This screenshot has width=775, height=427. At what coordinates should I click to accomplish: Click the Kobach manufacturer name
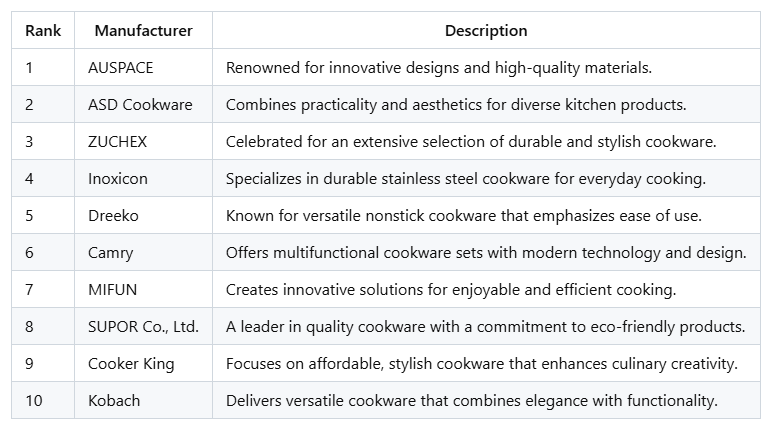[x=114, y=401]
